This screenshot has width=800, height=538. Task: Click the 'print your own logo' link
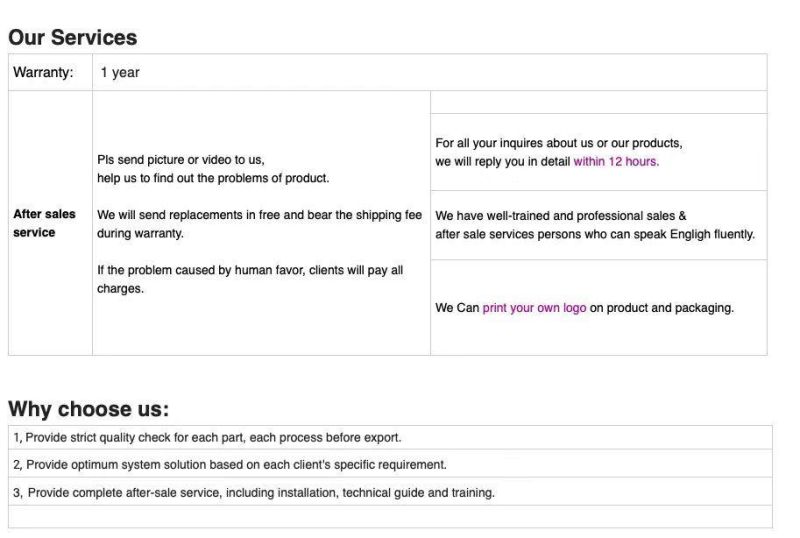point(534,308)
